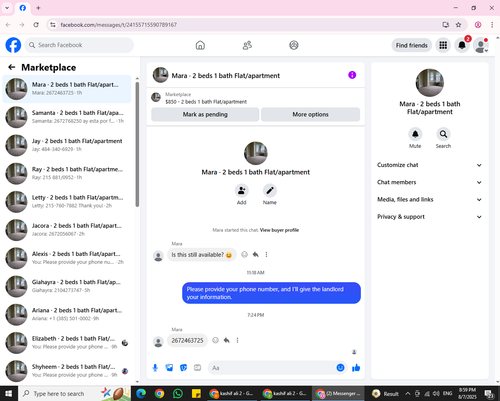Send a voice clip with microphone icon
This screenshot has width=500, height=401.
[x=155, y=368]
